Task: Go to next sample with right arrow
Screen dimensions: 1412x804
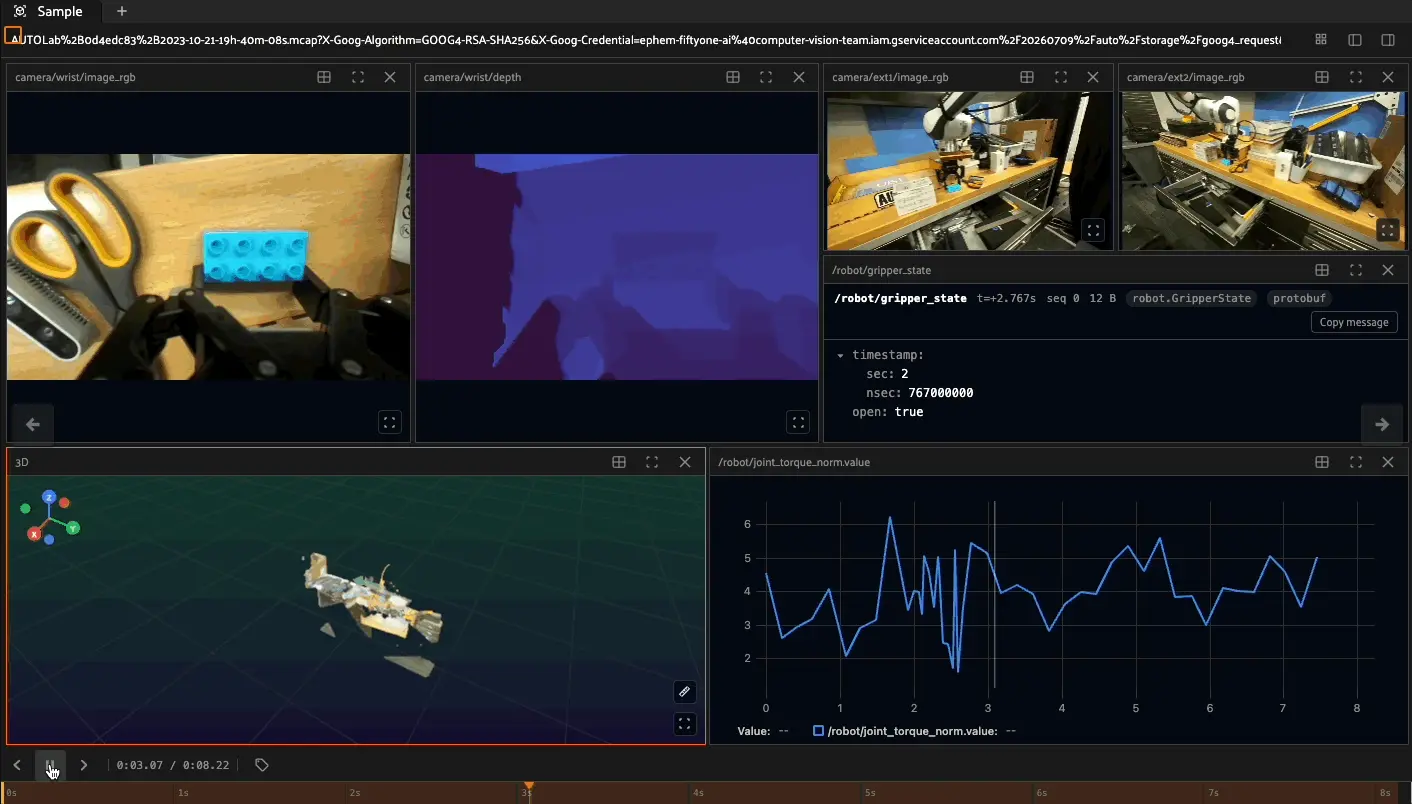Action: (1382, 425)
